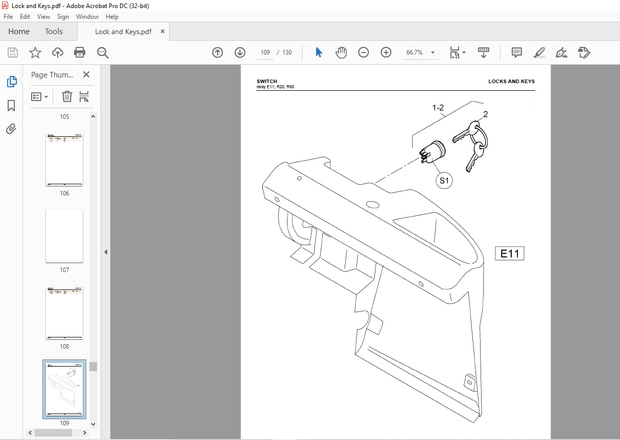Close the Lock and Keys.pdf tab

coord(163,32)
